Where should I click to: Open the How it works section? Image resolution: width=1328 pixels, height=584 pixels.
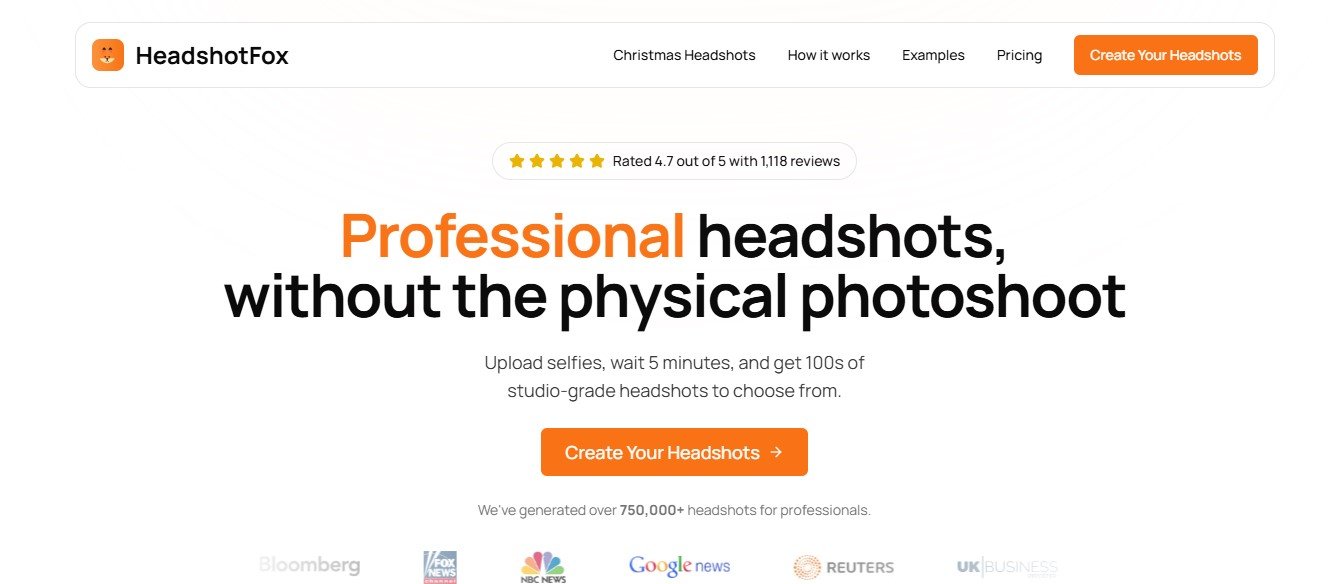828,55
